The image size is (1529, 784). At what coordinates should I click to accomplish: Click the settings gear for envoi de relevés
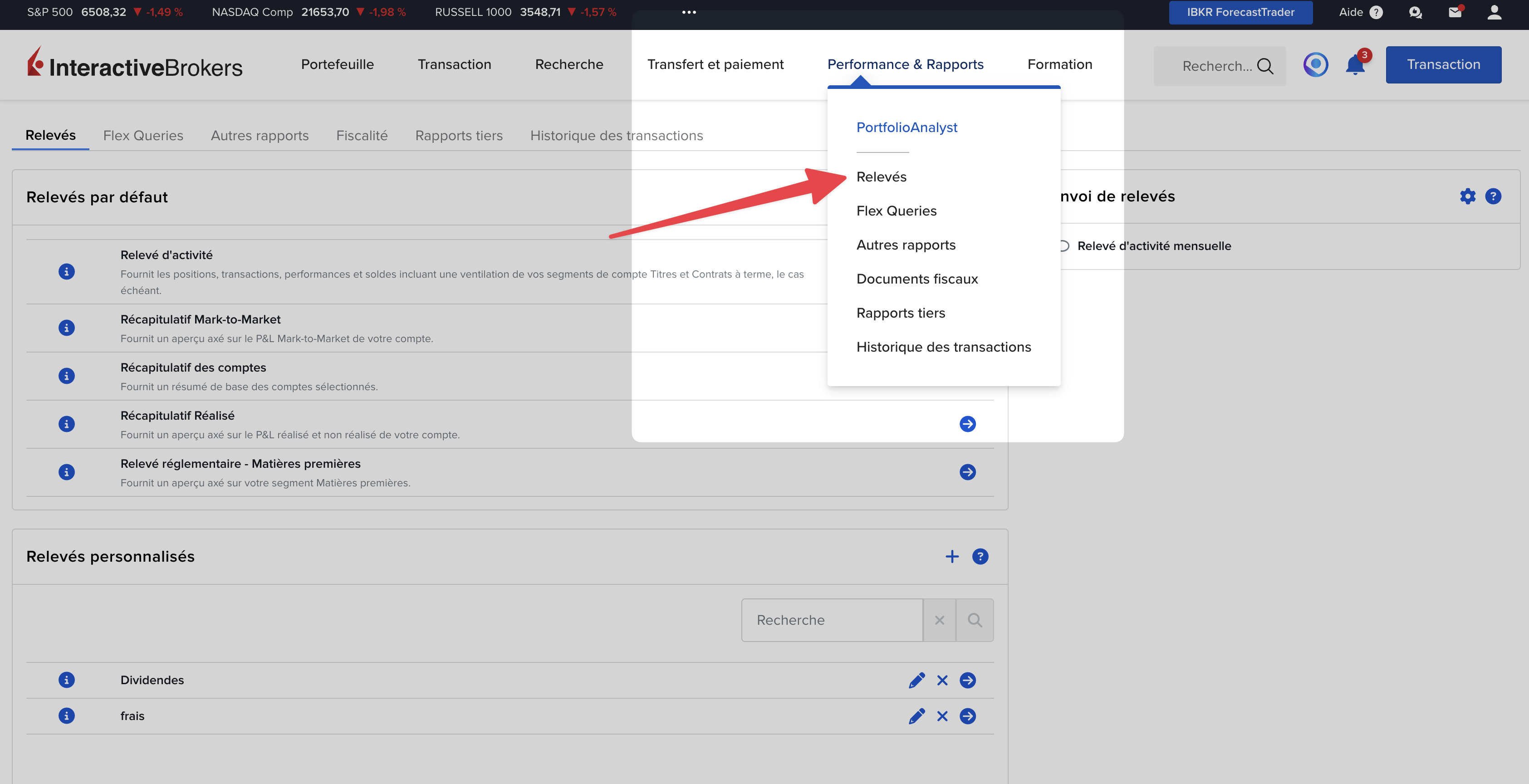click(1467, 196)
